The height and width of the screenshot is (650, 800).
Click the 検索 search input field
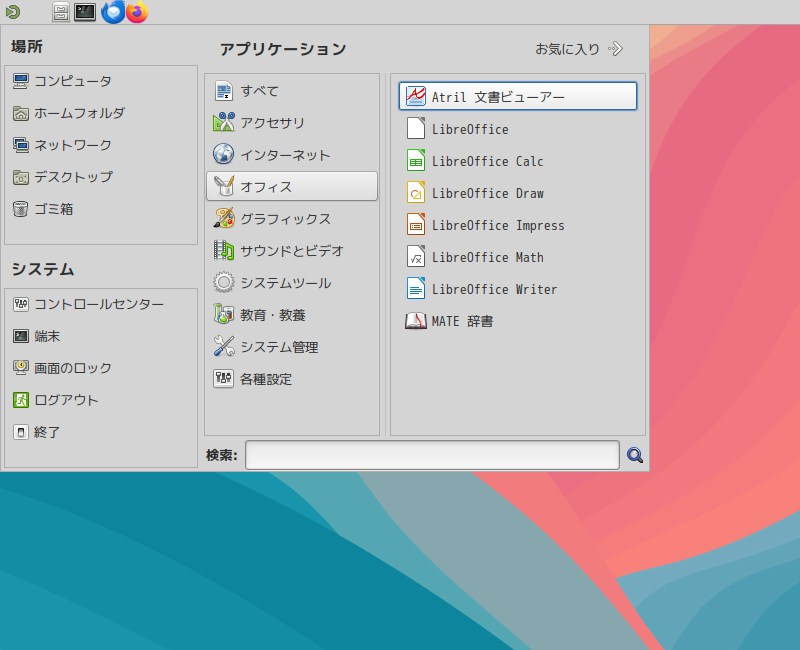432,455
